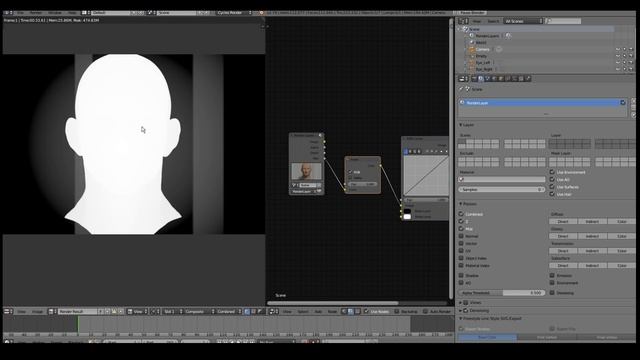Expand the Denoising panel
The width and height of the screenshot is (640, 360).
coord(461,311)
